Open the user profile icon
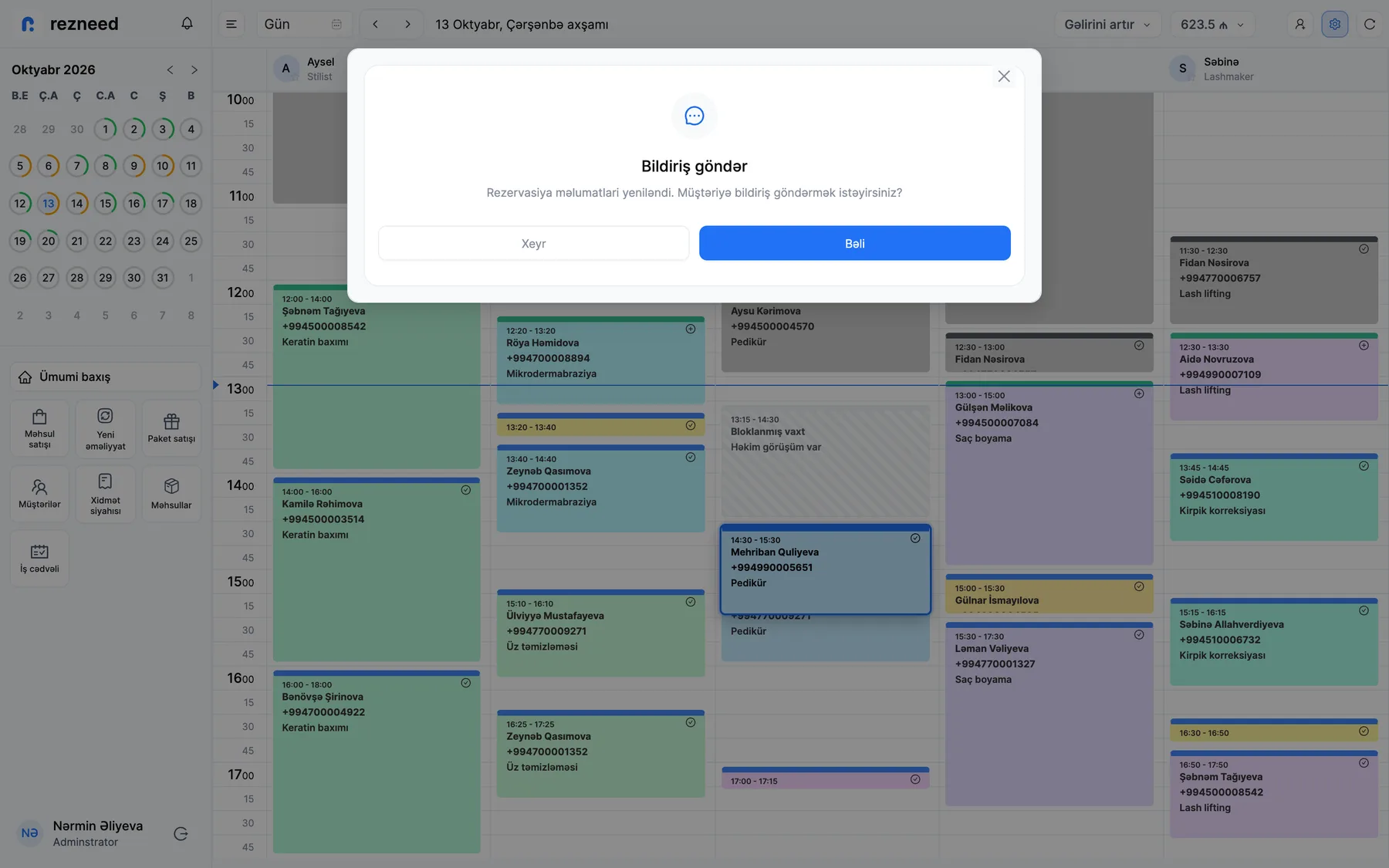This screenshot has width=1389, height=868. pos(1299,25)
